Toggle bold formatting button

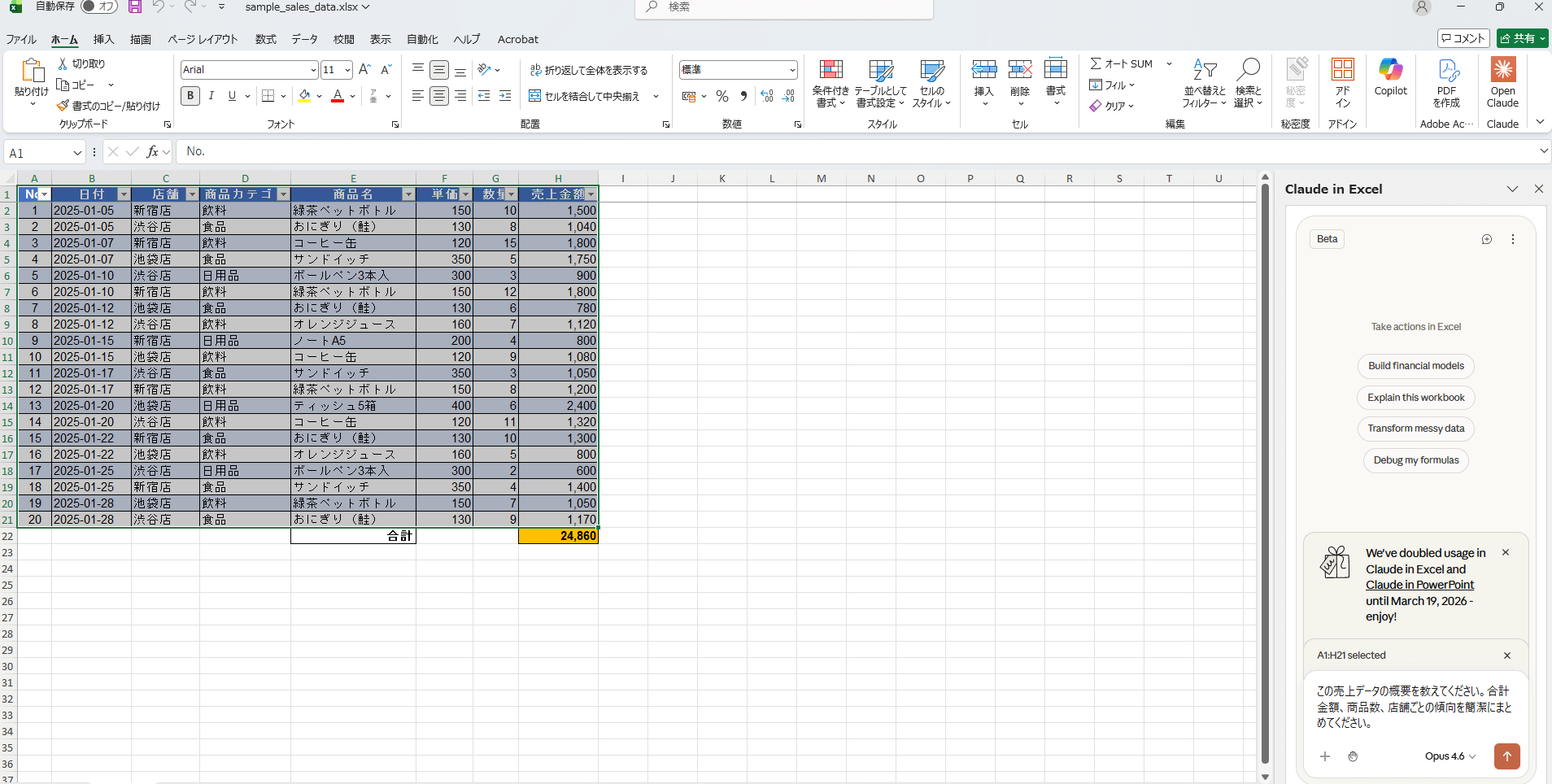point(190,96)
